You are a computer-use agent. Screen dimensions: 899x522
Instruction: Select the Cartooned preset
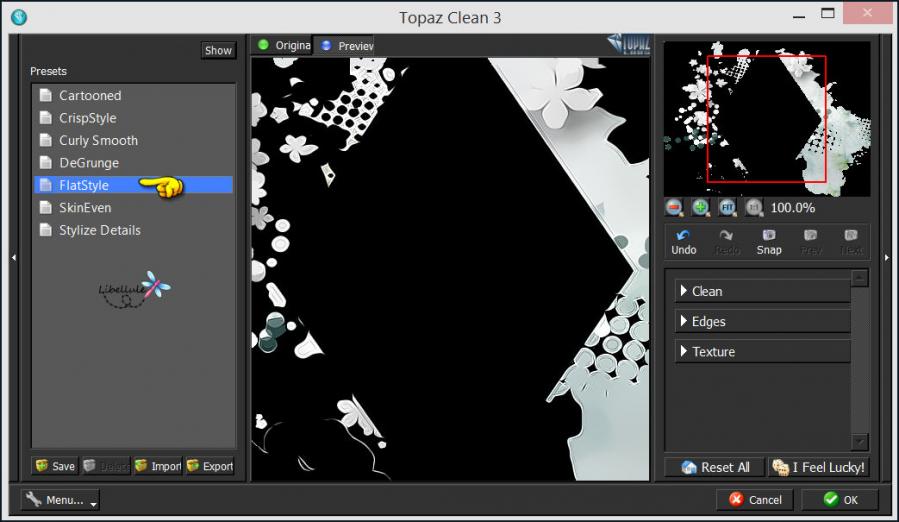pos(133,95)
